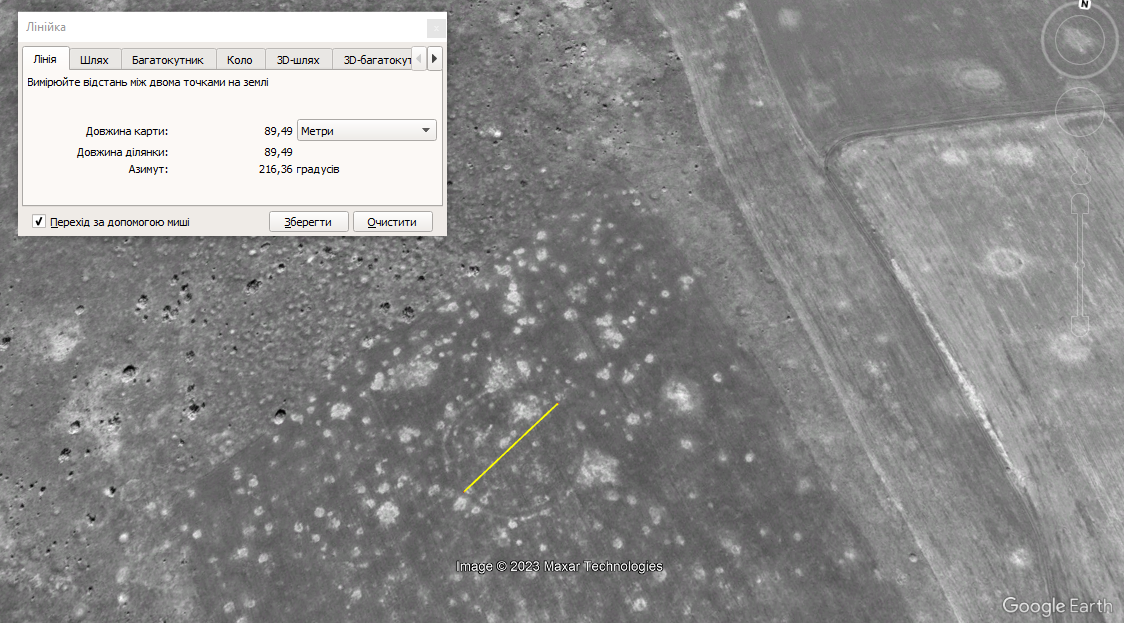Click the Зберегти button

tap(308, 222)
